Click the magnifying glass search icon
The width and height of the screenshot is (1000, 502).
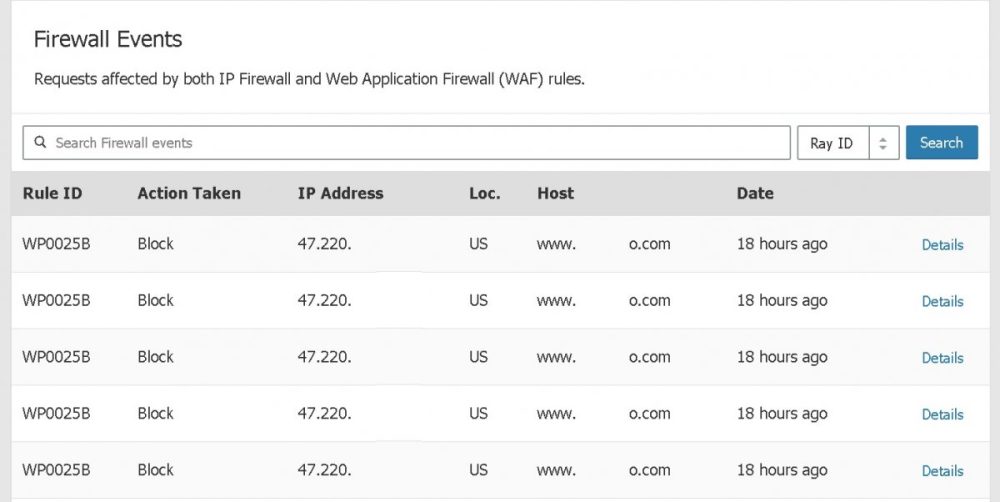pyautogui.click(x=40, y=142)
